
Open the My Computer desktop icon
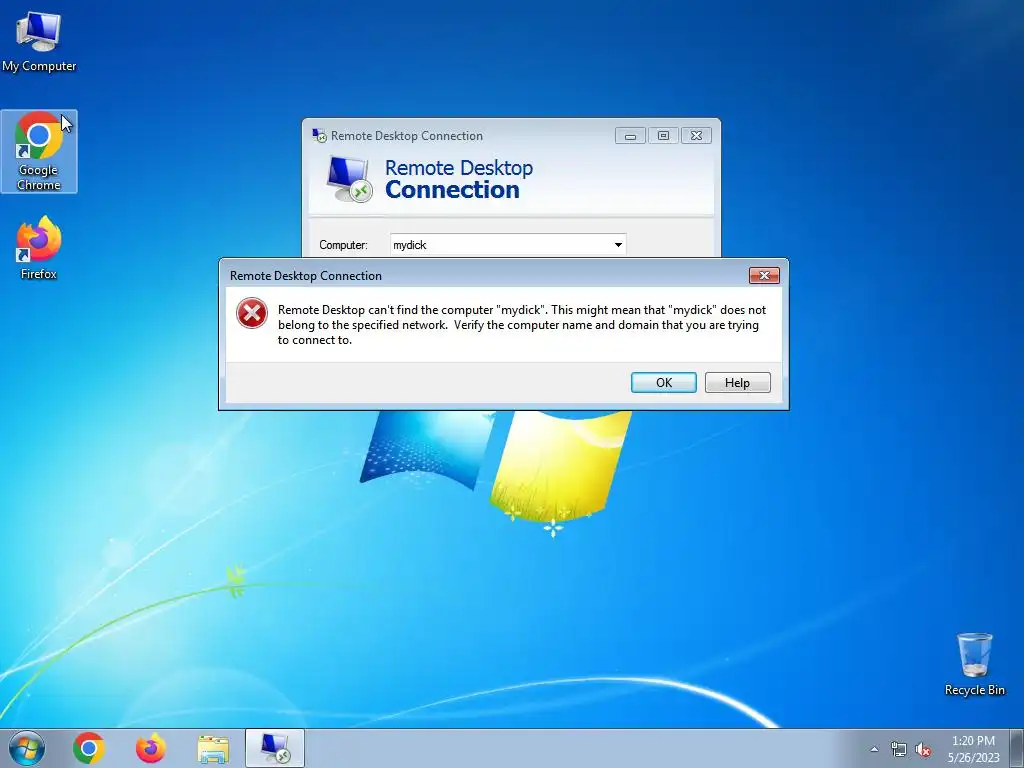click(x=39, y=42)
